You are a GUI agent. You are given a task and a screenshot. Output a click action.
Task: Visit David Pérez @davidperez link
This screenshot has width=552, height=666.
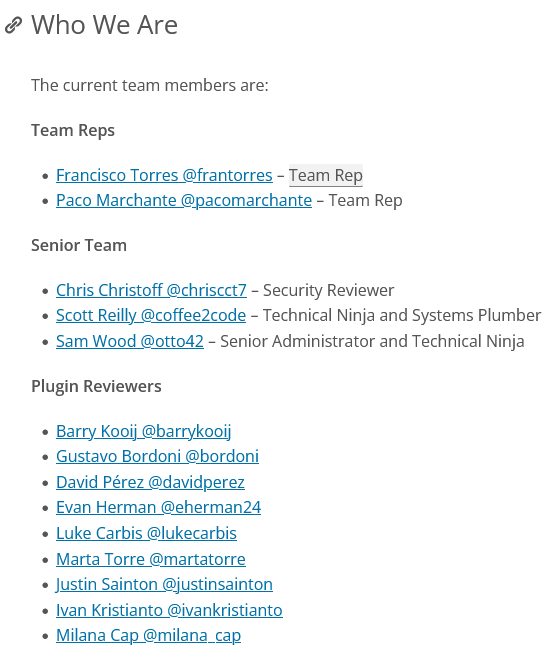coord(150,483)
